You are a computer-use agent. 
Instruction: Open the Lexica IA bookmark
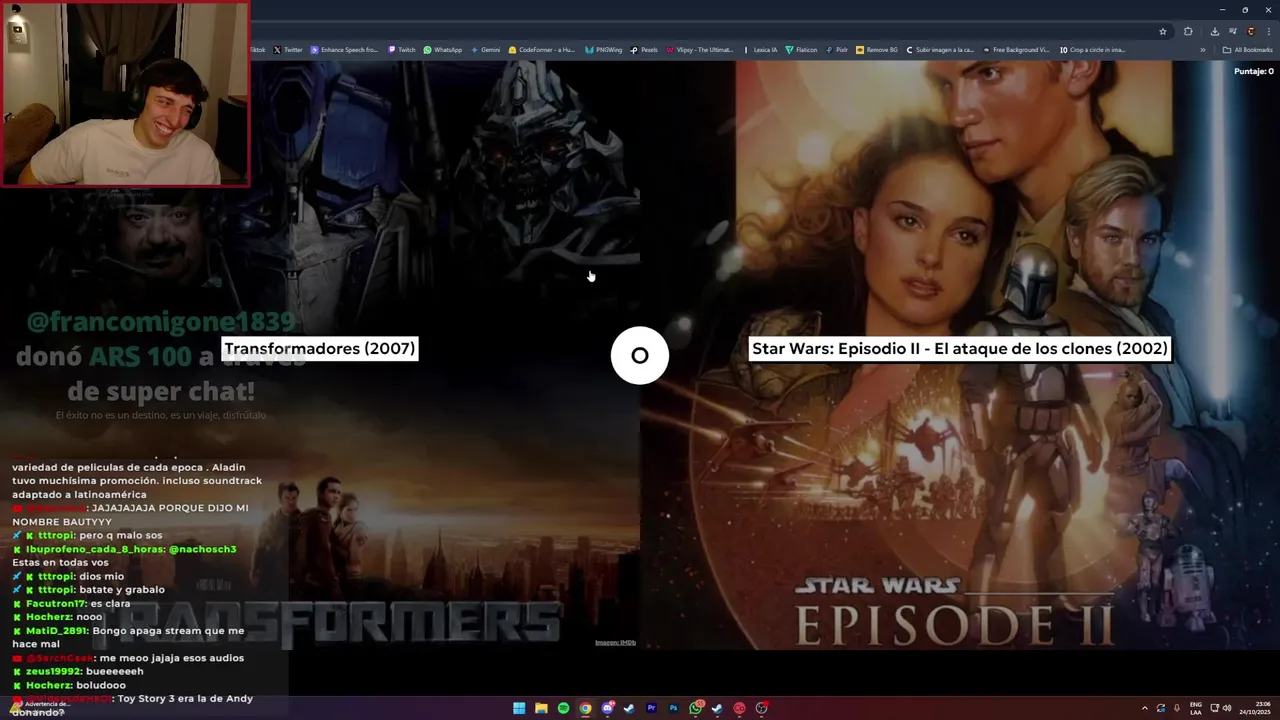point(761,49)
